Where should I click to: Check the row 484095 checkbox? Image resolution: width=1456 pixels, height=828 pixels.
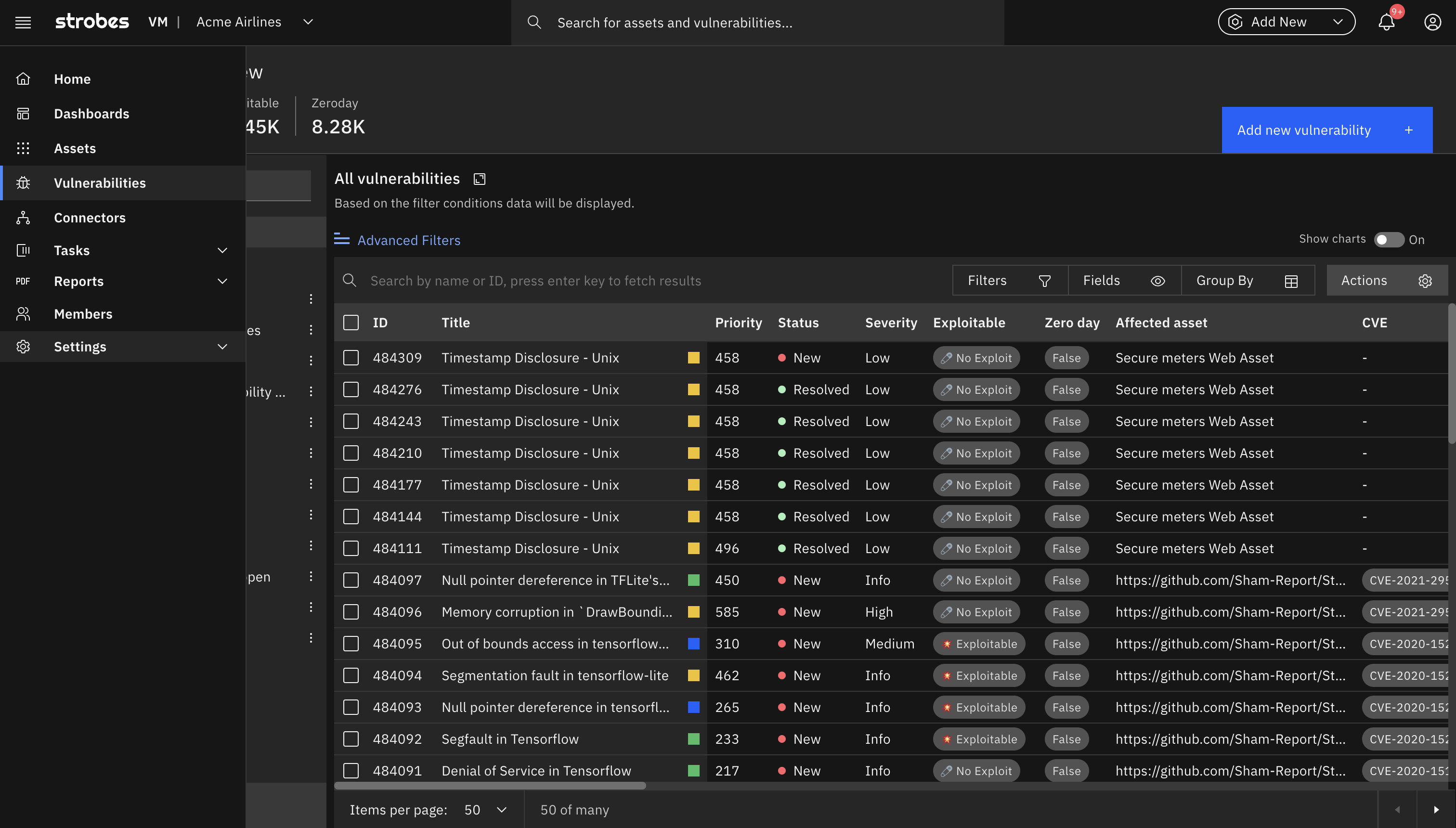pos(351,644)
